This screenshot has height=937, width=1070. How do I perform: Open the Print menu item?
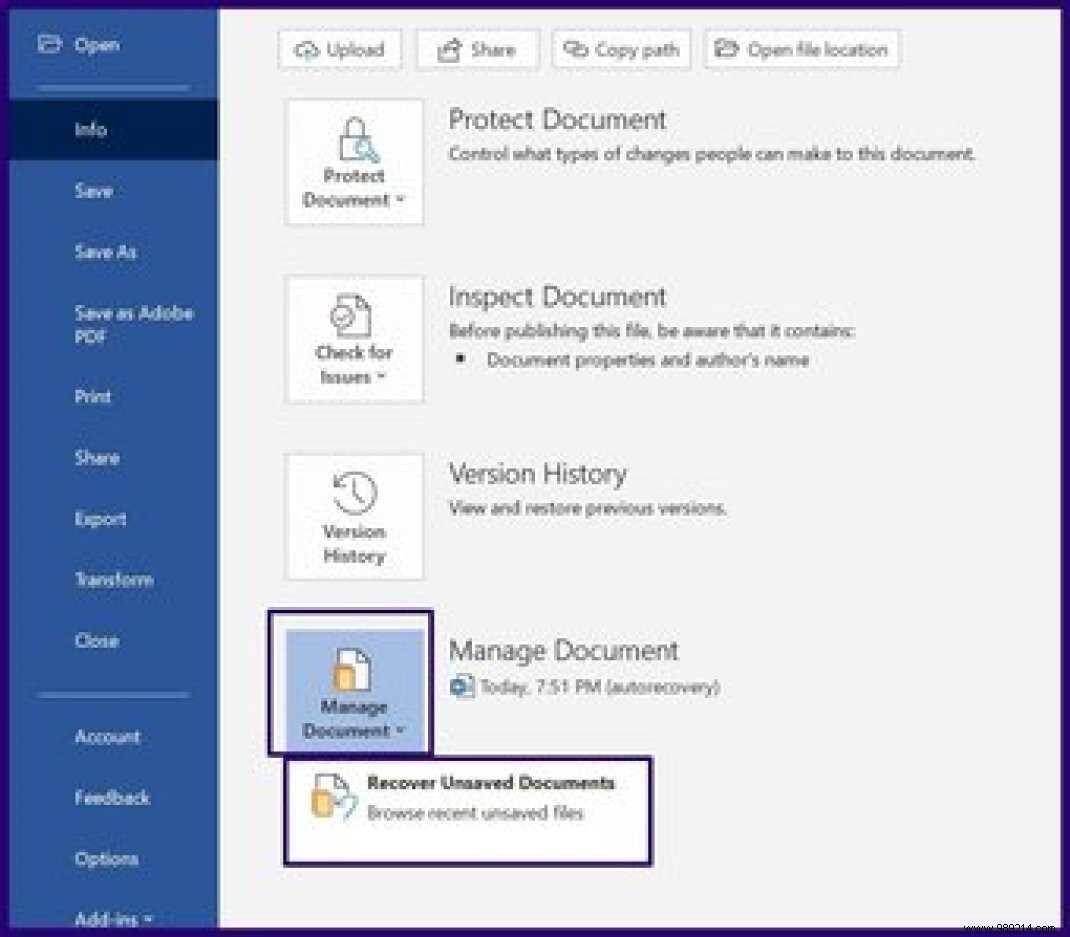[x=93, y=396]
